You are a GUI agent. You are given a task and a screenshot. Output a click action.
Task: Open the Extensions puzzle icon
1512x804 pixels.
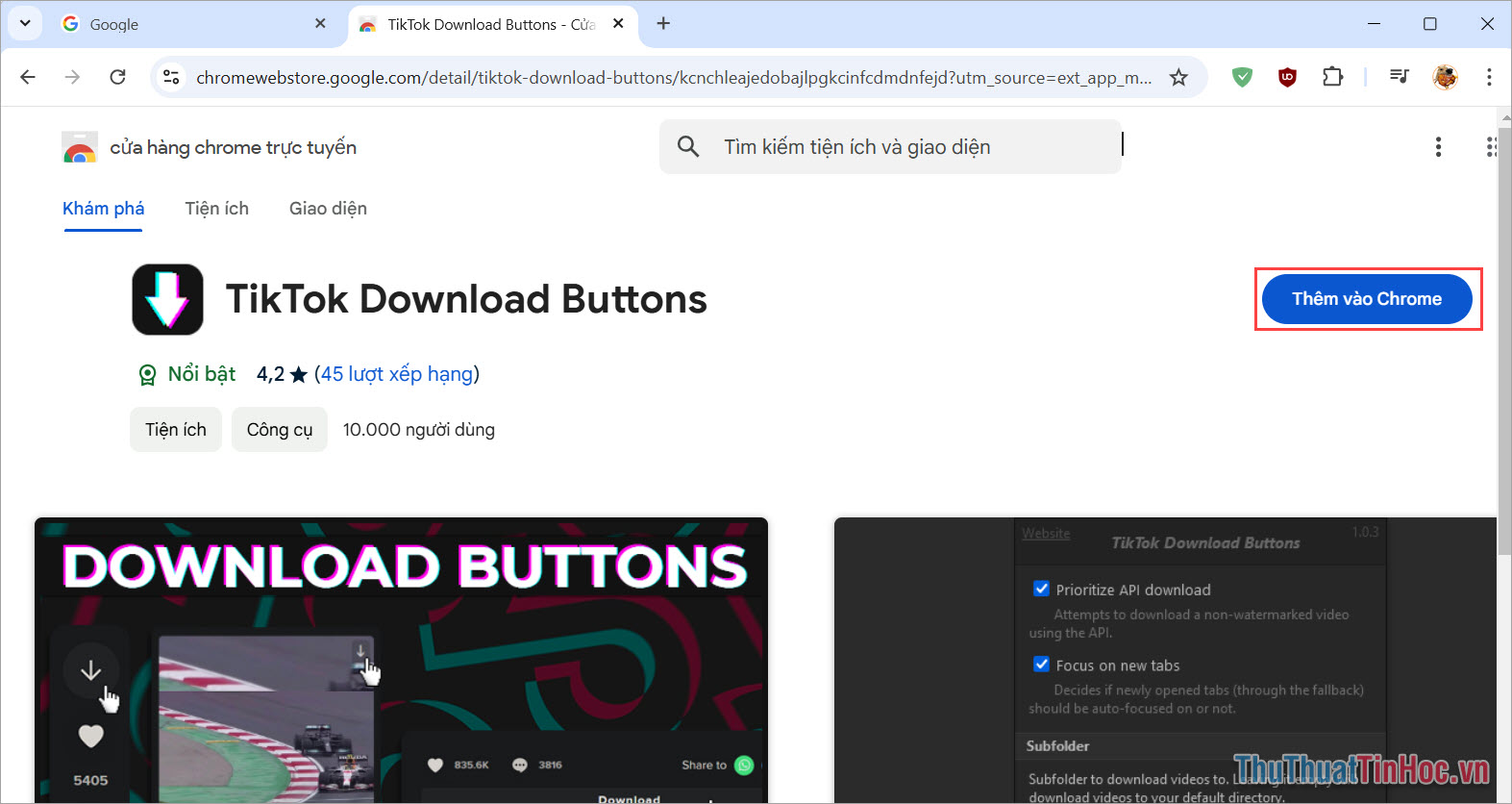click(1332, 77)
